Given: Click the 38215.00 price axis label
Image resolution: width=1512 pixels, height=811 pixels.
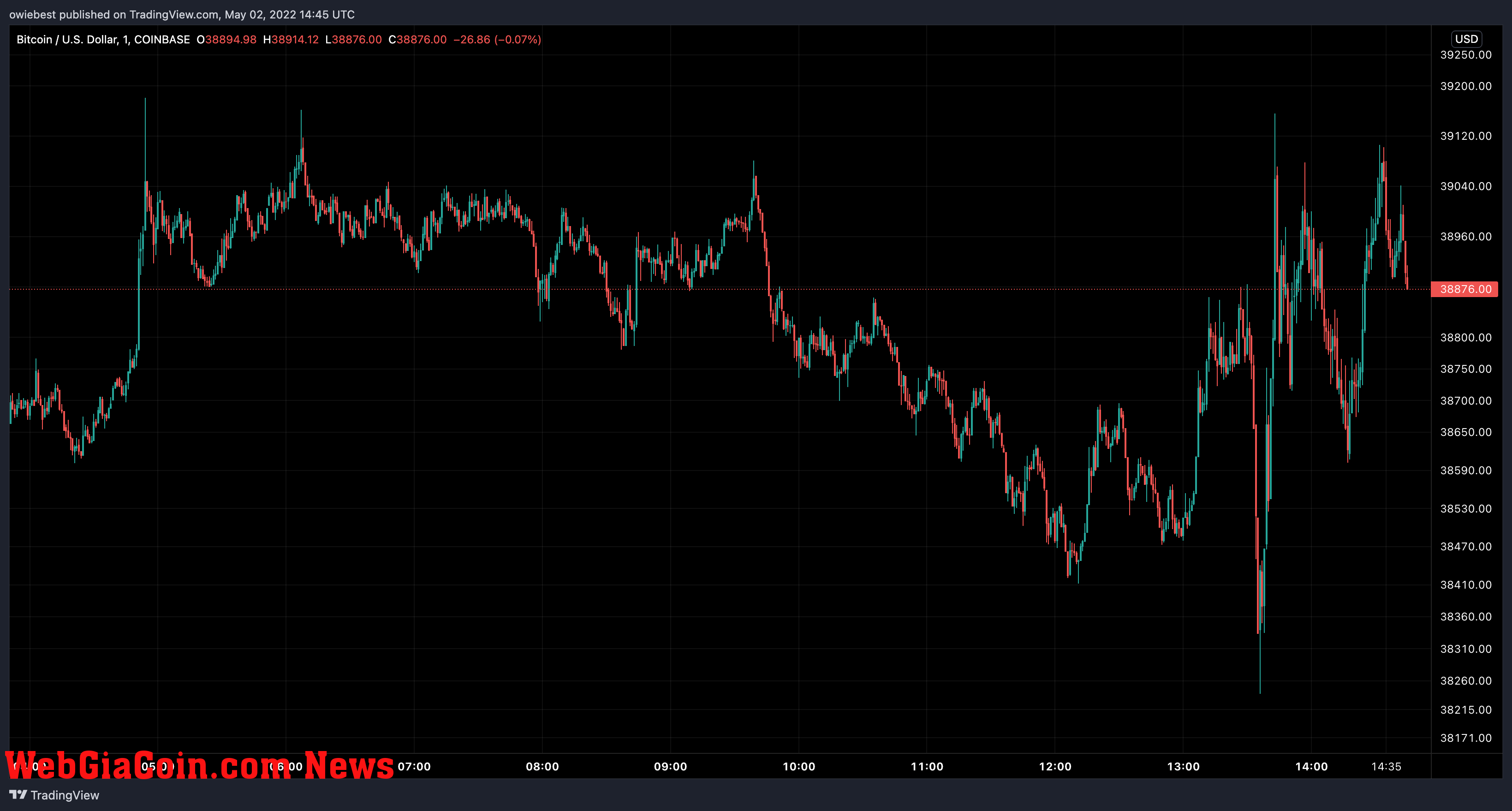Looking at the screenshot, I should [x=1465, y=710].
